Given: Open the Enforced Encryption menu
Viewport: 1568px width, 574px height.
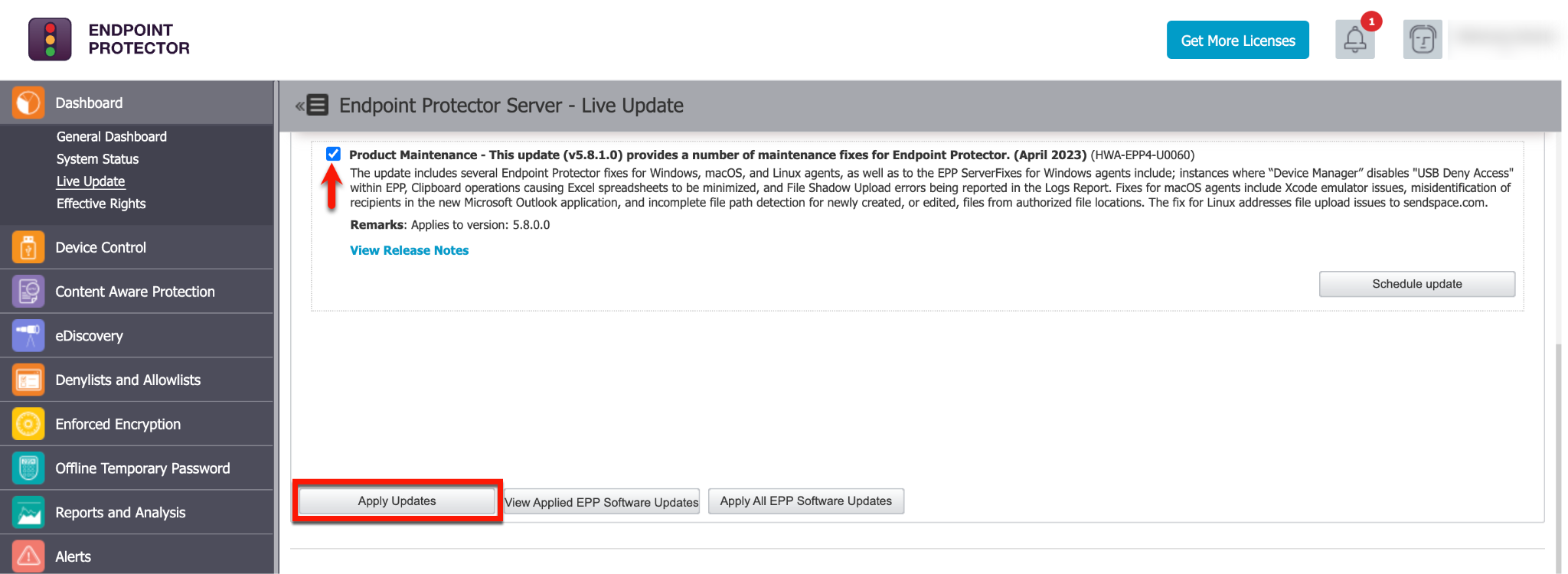Looking at the screenshot, I should point(136,424).
